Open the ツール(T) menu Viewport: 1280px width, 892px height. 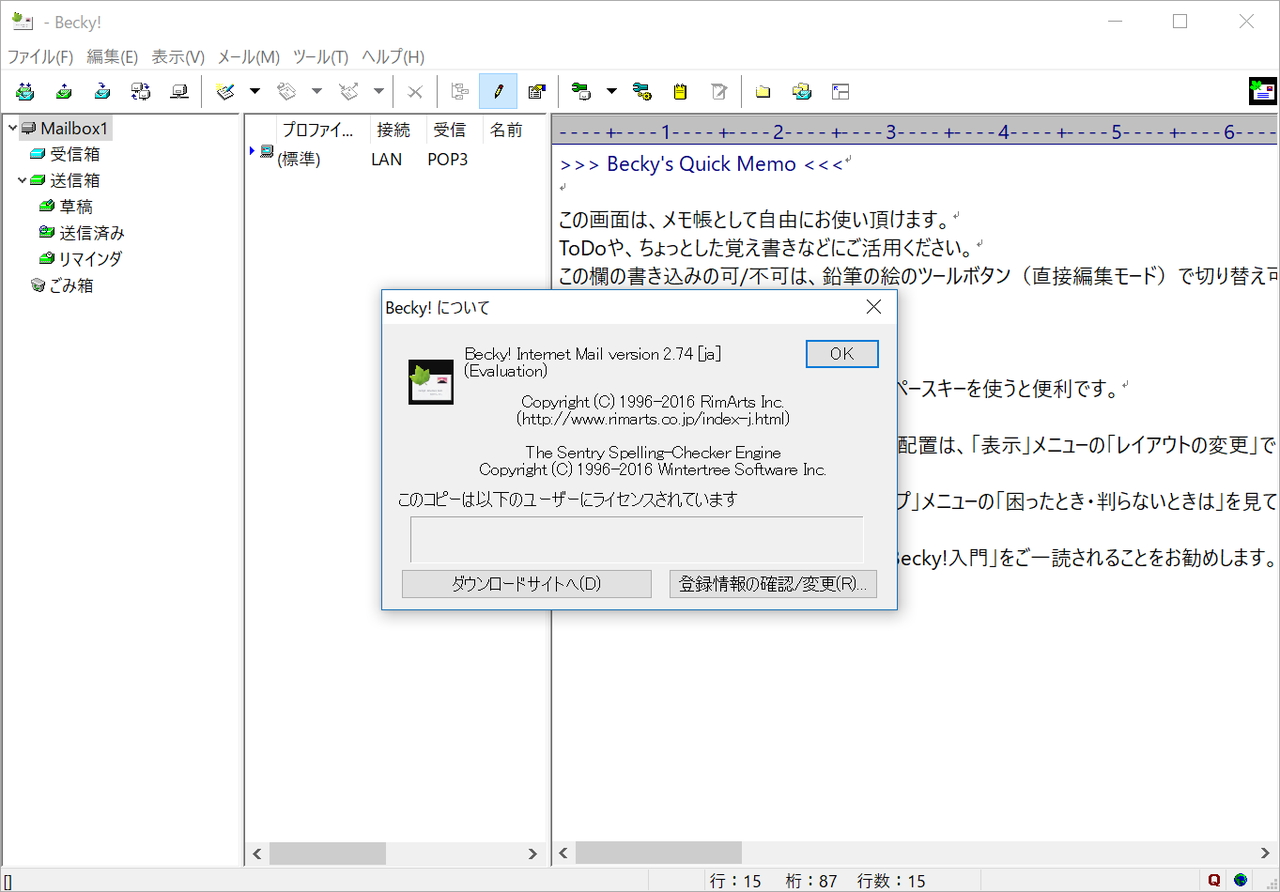tap(320, 57)
